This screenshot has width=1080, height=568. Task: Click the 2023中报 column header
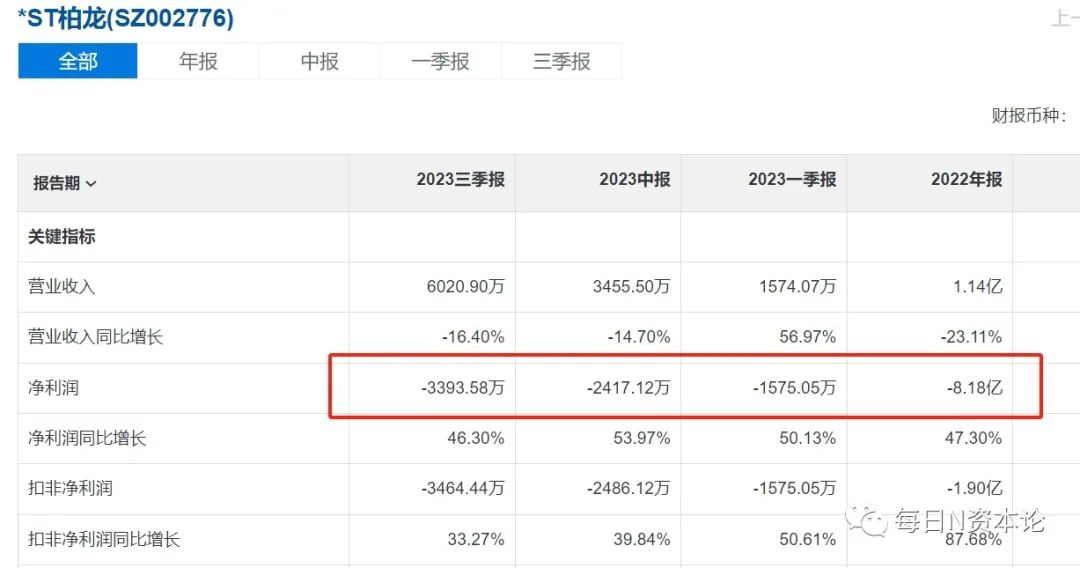[634, 180]
